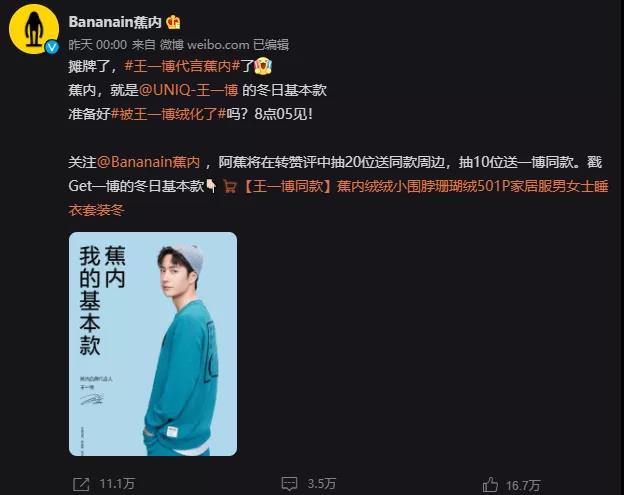This screenshot has height=495, width=624.
Task: Click the crying-laugh emoji in post
Action: [x=263, y=66]
